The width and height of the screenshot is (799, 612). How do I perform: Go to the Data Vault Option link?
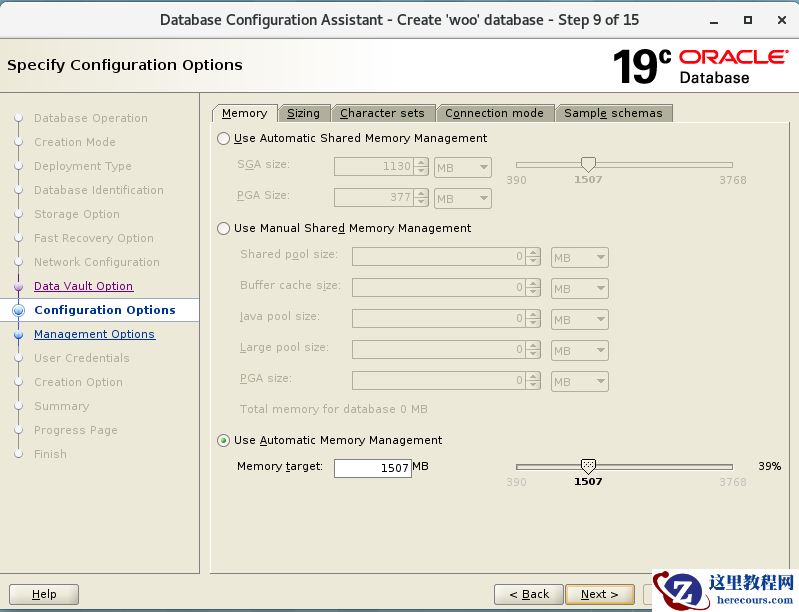pyautogui.click(x=83, y=286)
